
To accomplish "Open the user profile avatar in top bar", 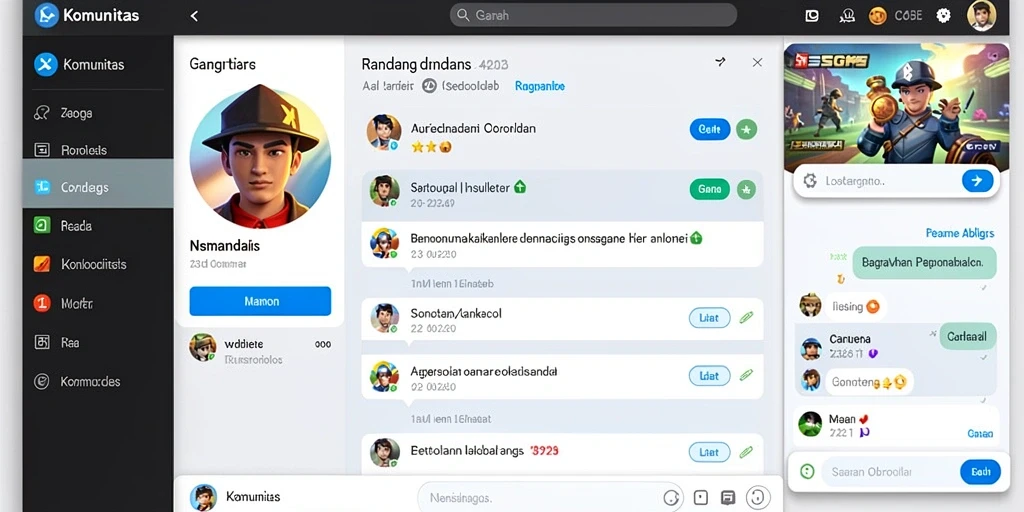I will pyautogui.click(x=981, y=16).
